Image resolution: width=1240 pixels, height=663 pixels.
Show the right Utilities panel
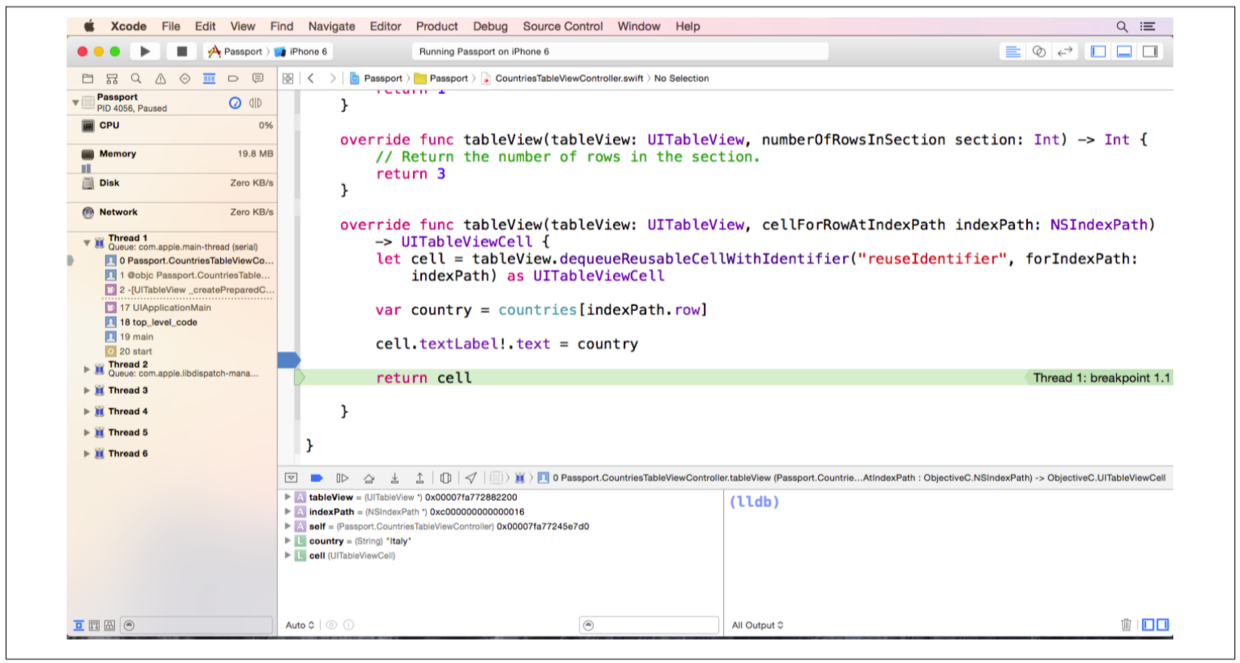1150,51
